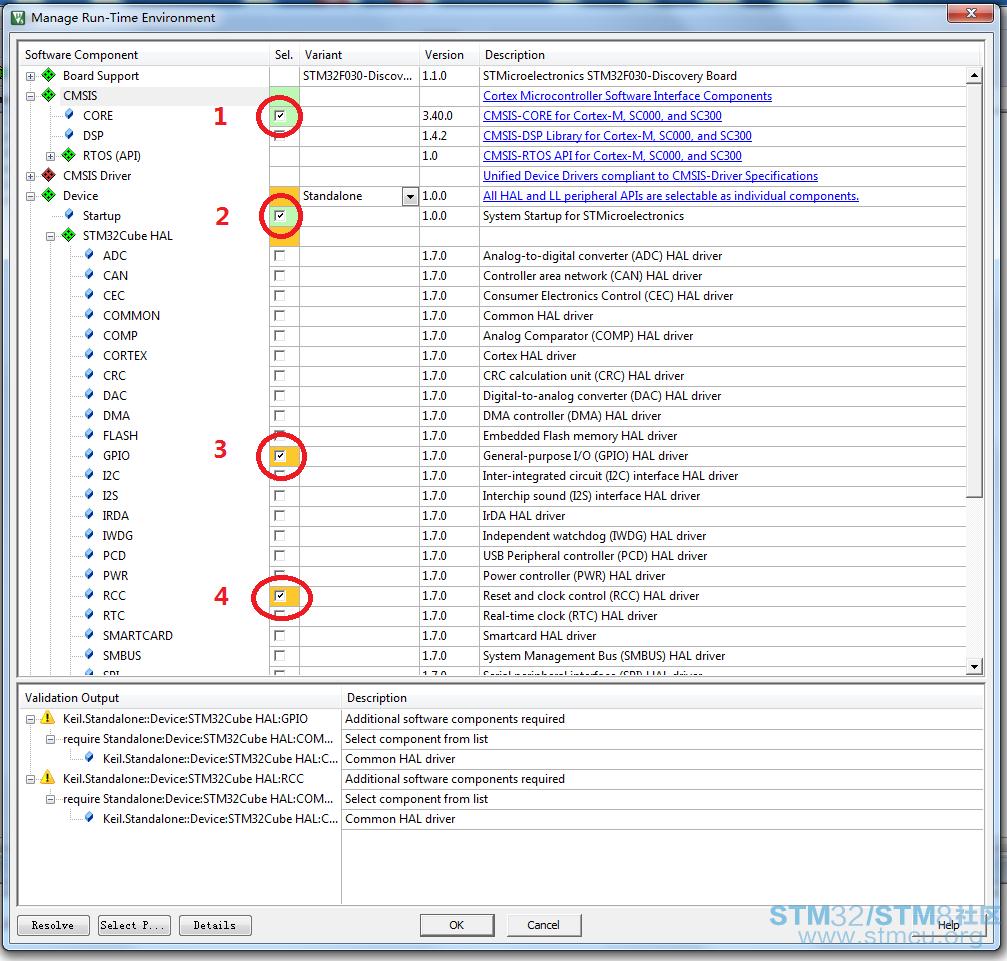This screenshot has height=961, width=1007.
Task: Open the Standalone variant dropdown
Action: tap(410, 196)
